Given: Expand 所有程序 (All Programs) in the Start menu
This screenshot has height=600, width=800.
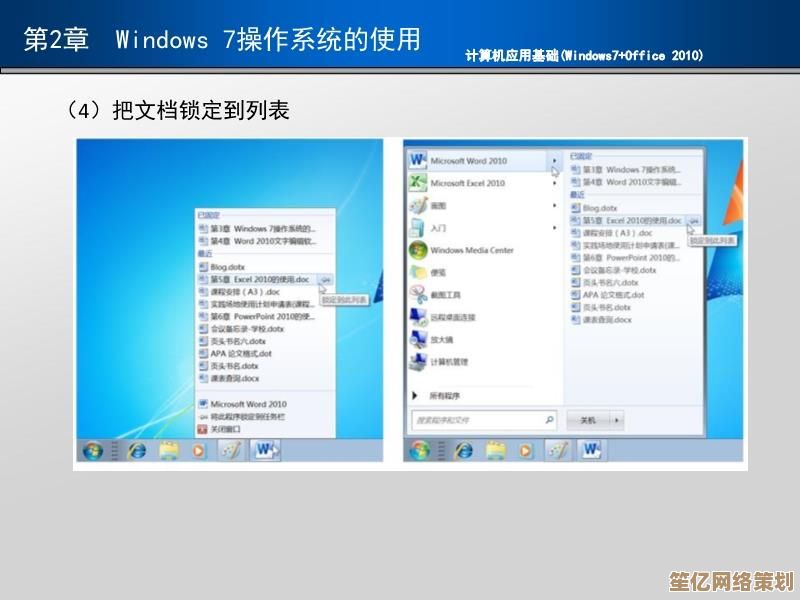Looking at the screenshot, I should point(436,395).
